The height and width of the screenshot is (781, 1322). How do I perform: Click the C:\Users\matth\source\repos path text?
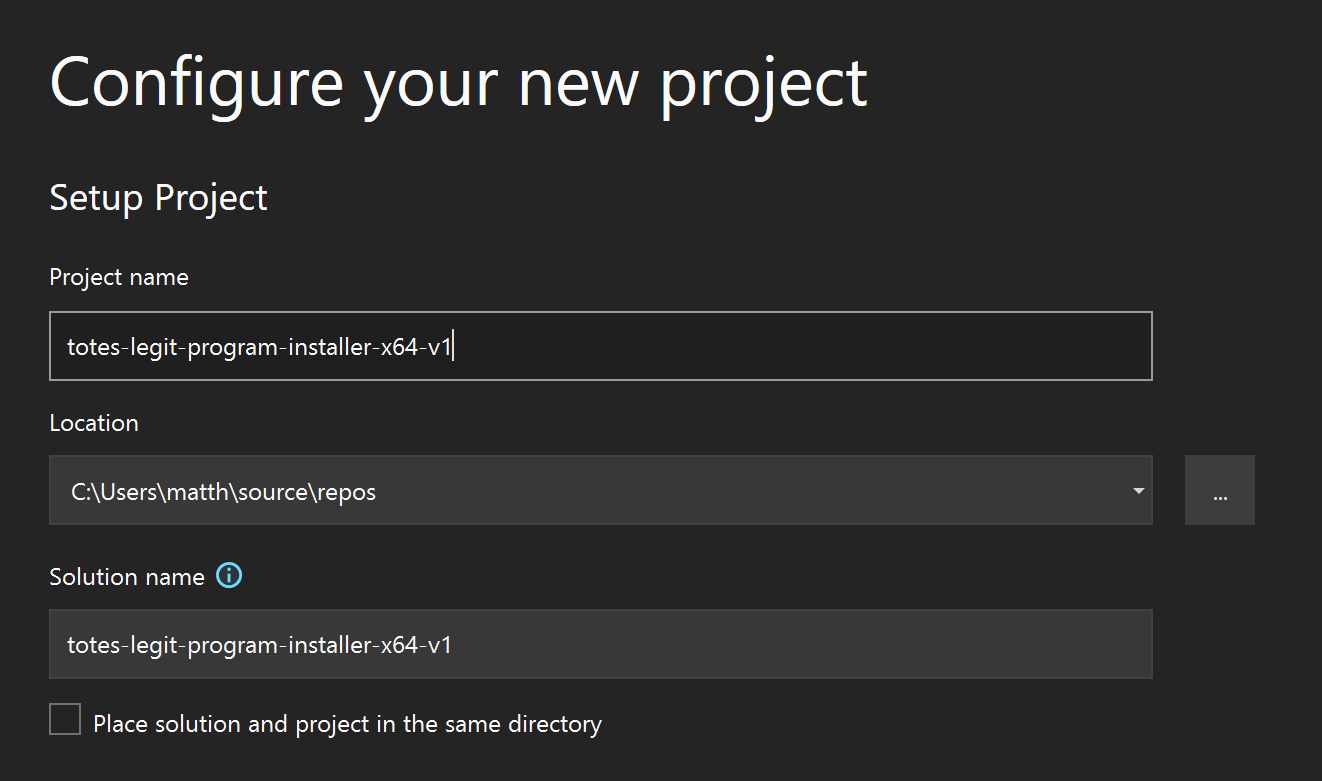point(223,492)
